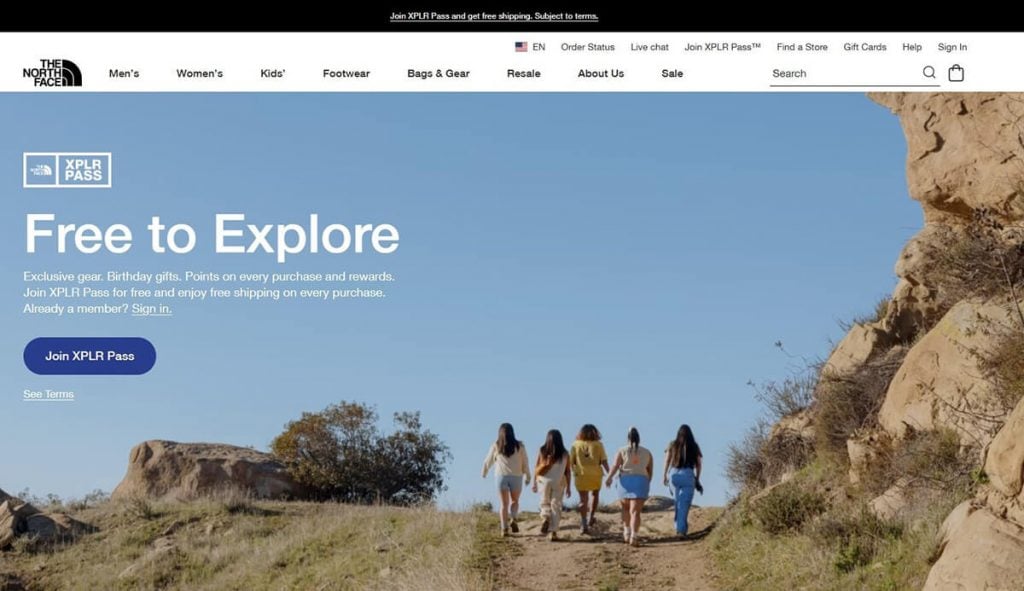Image resolution: width=1024 pixels, height=591 pixels.
Task: Open the About Us menu
Action: tap(601, 74)
